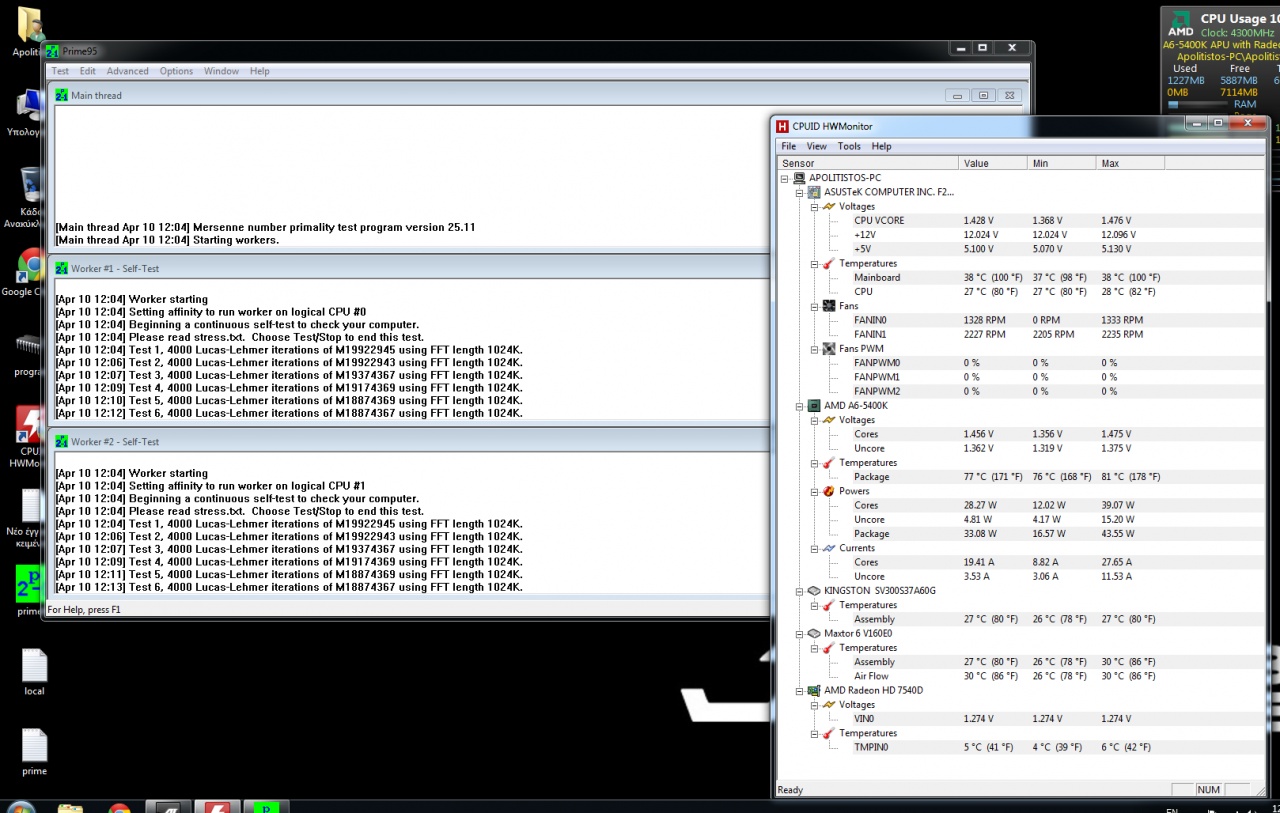This screenshot has height=813, width=1280.
Task: Select the VIN0 voltage row
Action: tap(1019, 719)
